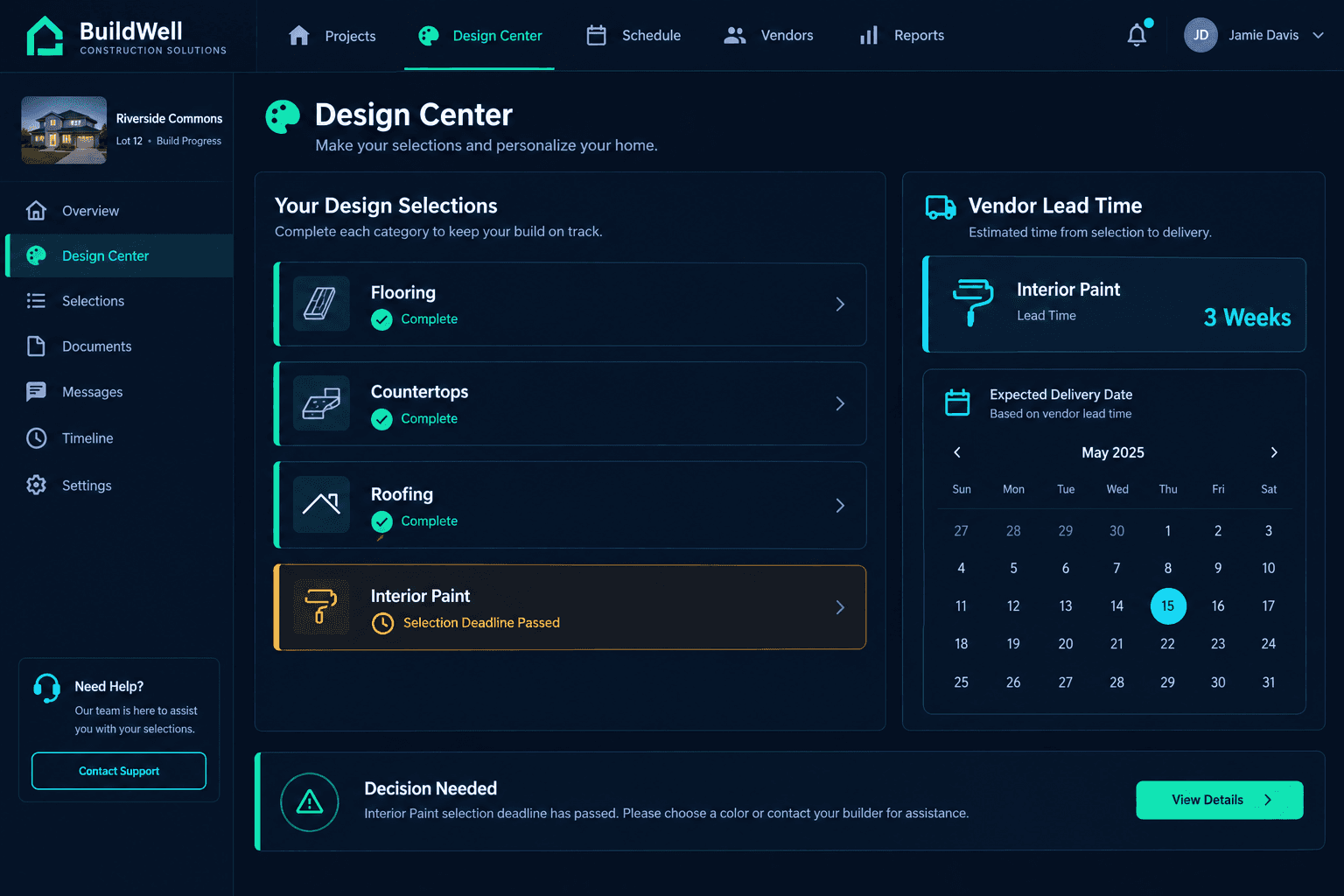1344x896 pixels.
Task: Click the Contact Support button
Action: tap(119, 771)
